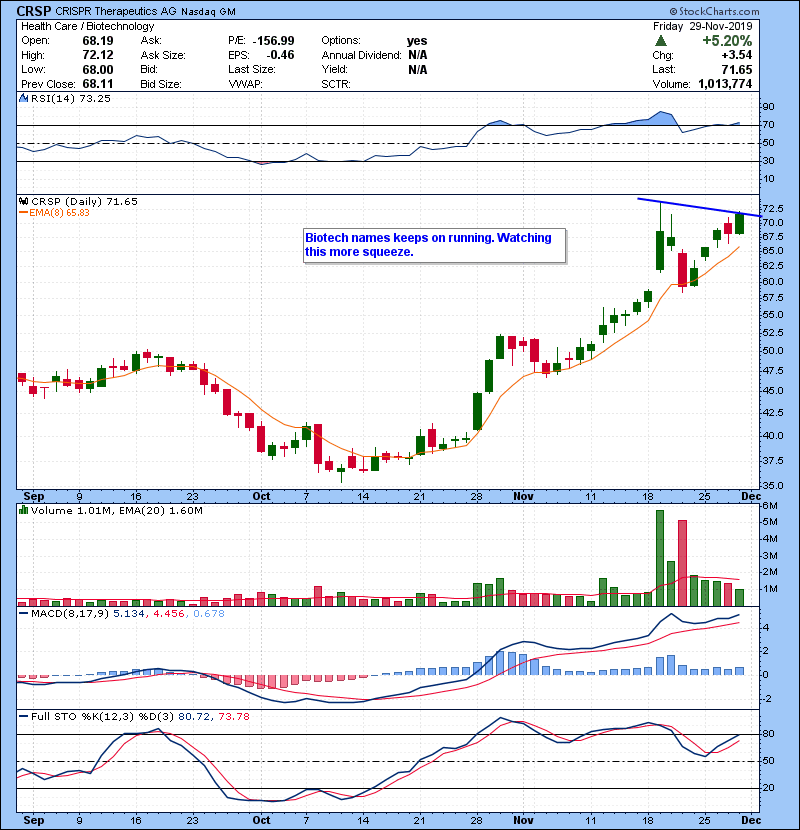The height and width of the screenshot is (830, 800).
Task: Click the MACD(8,17,9) indicator label
Action: 70,614
